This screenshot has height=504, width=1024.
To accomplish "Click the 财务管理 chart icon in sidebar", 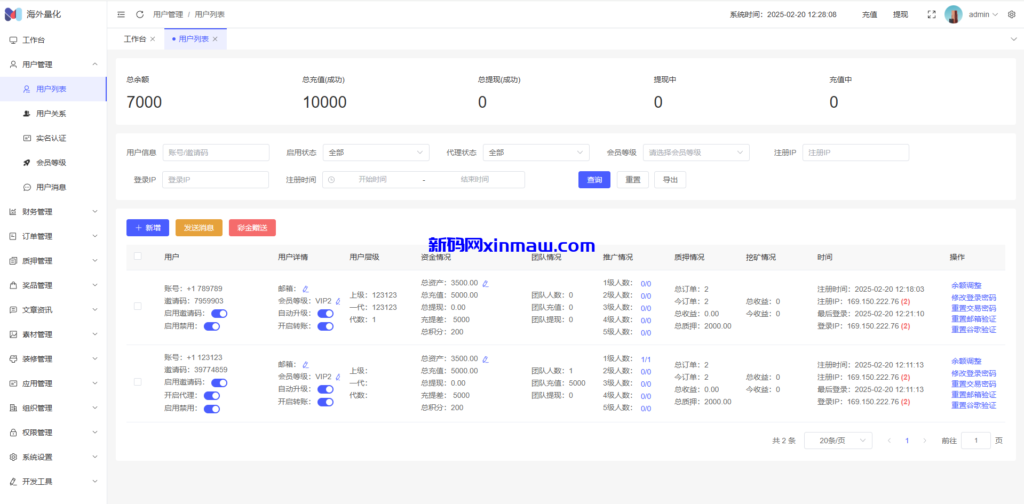I will tap(13, 212).
